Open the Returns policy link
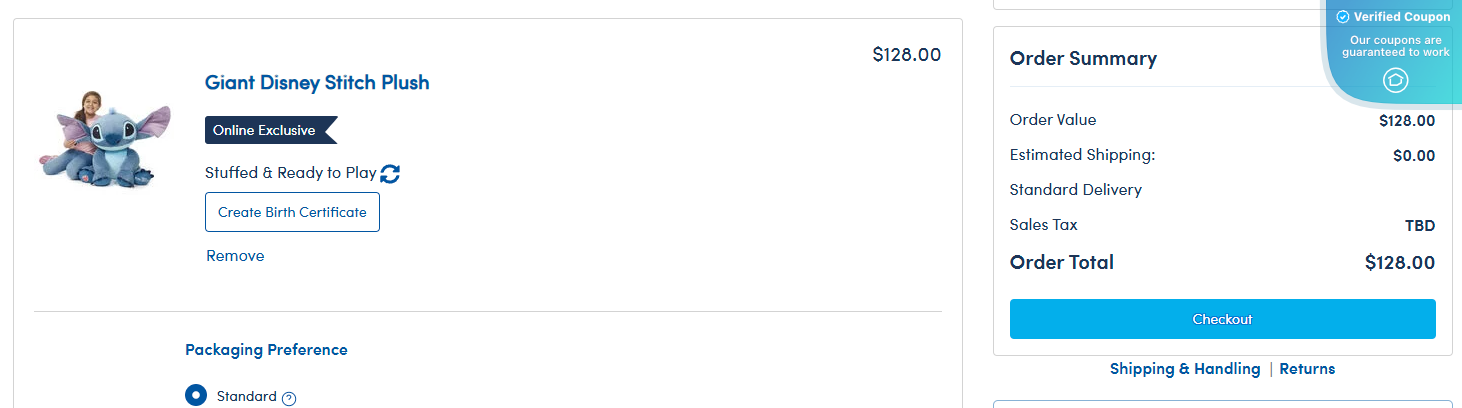This screenshot has width=1462, height=408. [x=1307, y=369]
